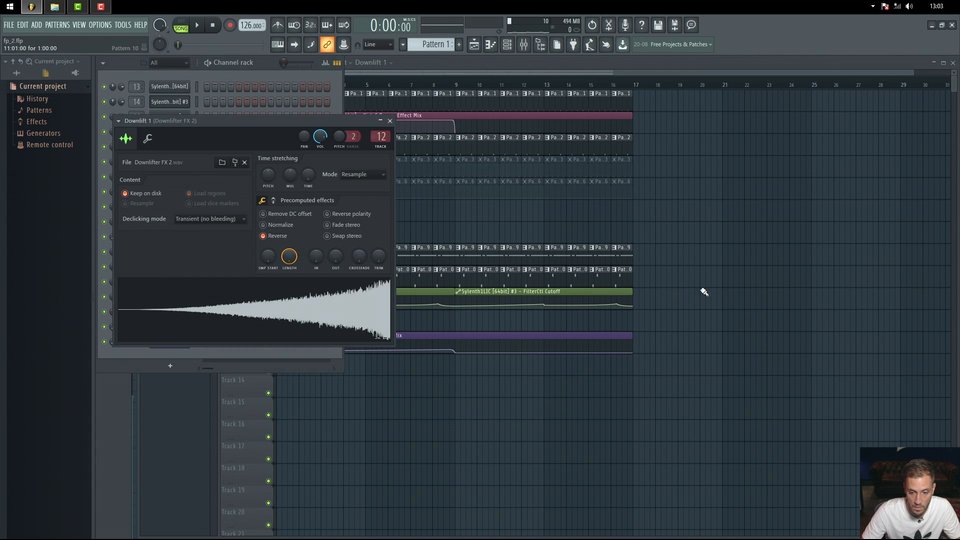Open the PATTERNS menu
Image resolution: width=960 pixels, height=540 pixels.
[57, 25]
